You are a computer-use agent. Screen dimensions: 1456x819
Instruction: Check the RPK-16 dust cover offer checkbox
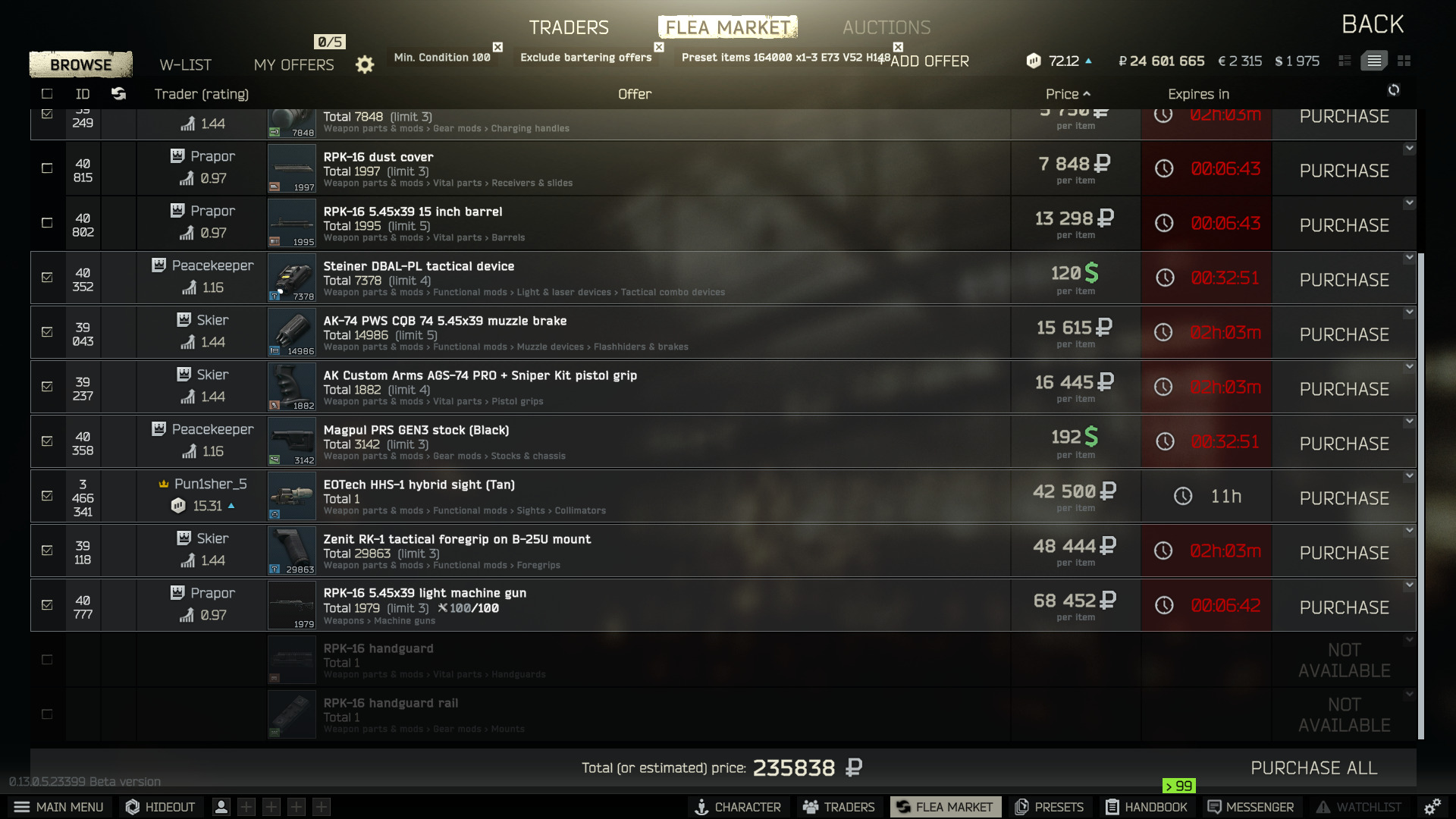click(47, 168)
